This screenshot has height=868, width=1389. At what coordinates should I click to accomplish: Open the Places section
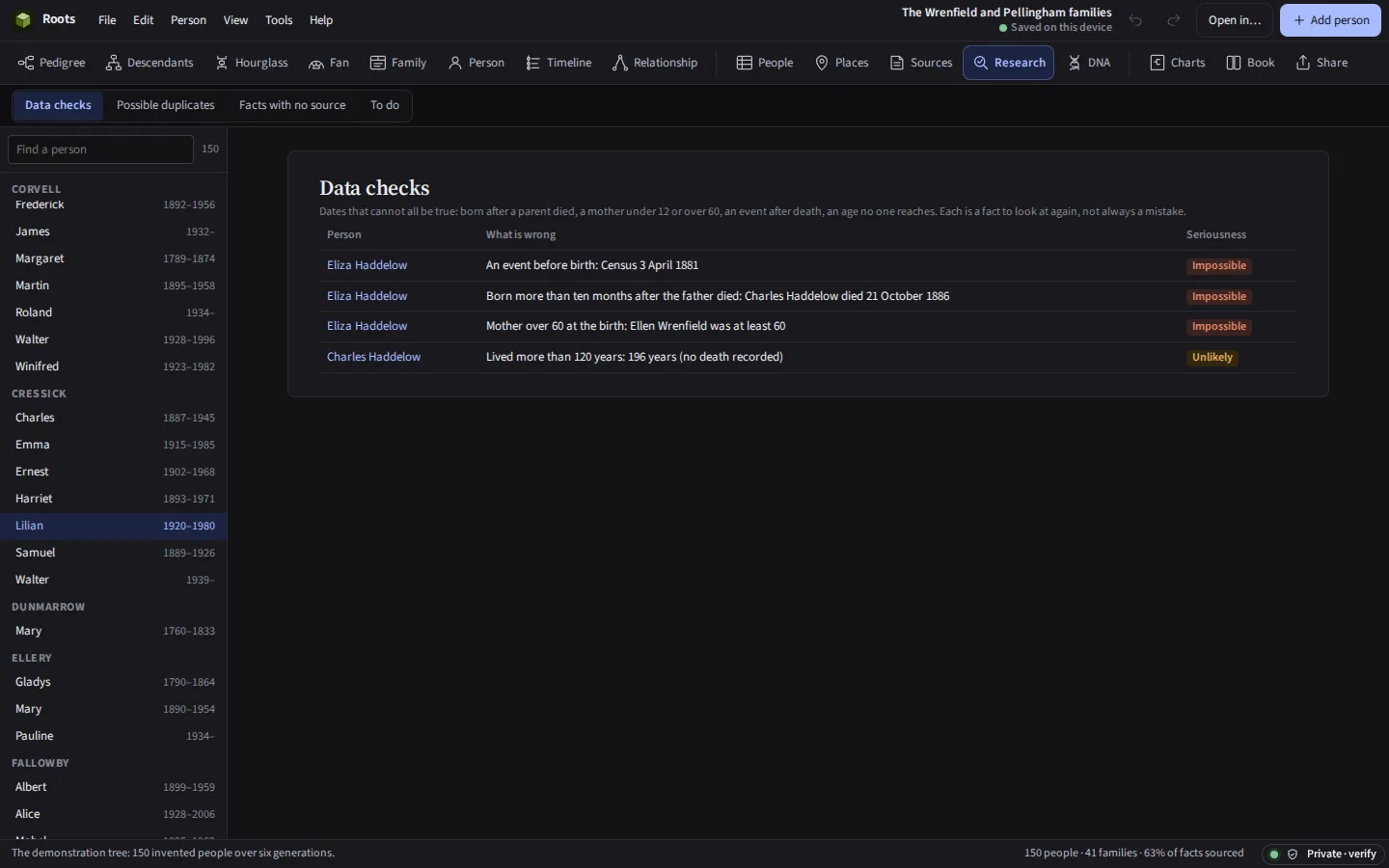click(842, 63)
